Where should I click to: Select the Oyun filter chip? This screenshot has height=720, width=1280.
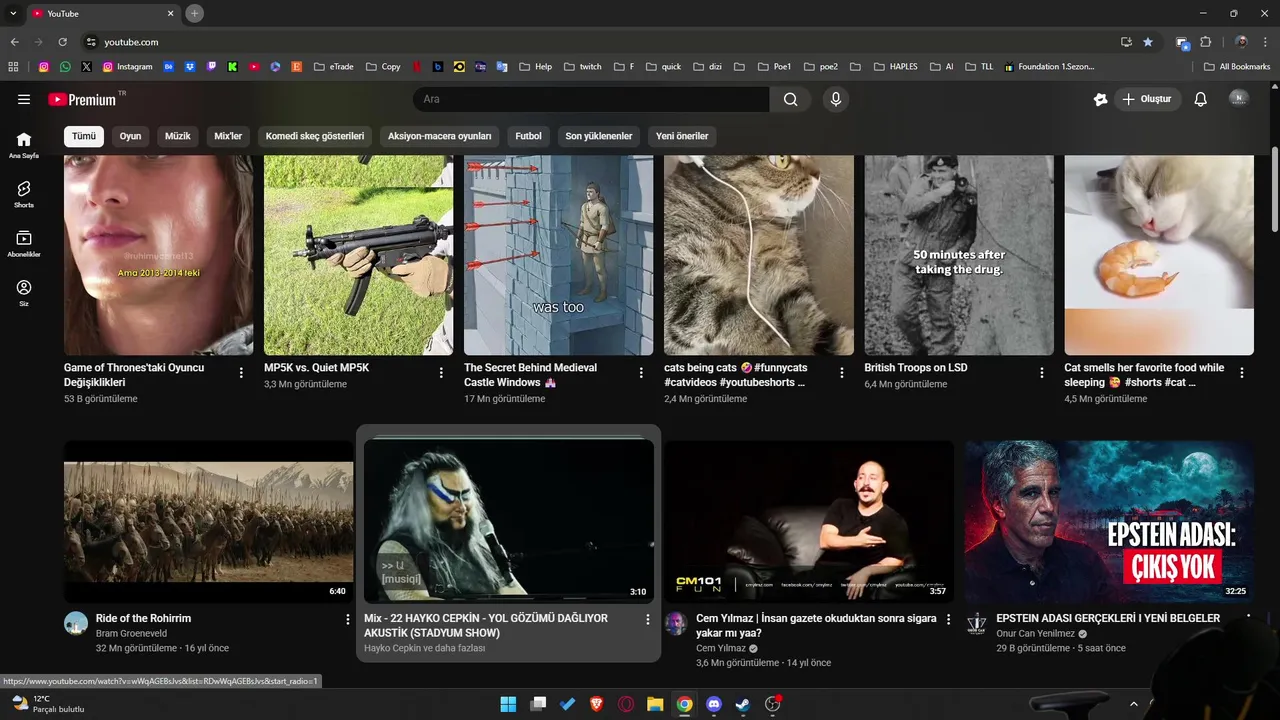point(131,136)
